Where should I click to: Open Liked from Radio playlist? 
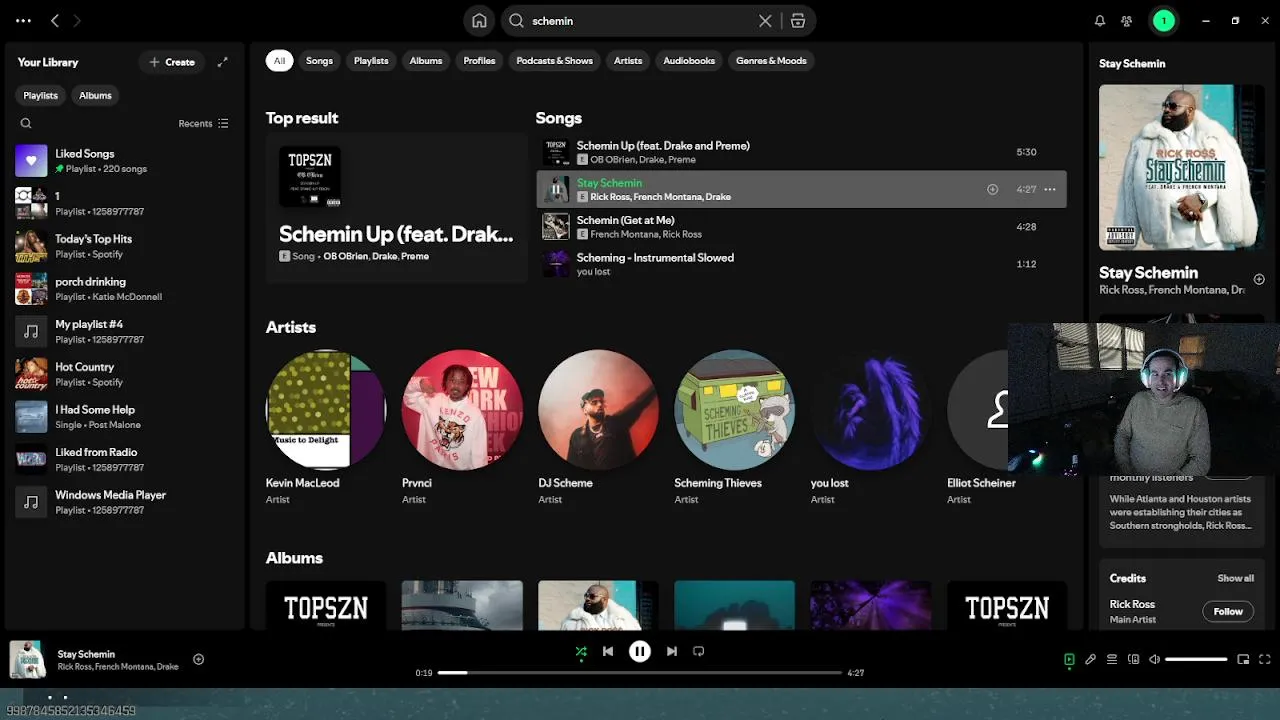124,459
